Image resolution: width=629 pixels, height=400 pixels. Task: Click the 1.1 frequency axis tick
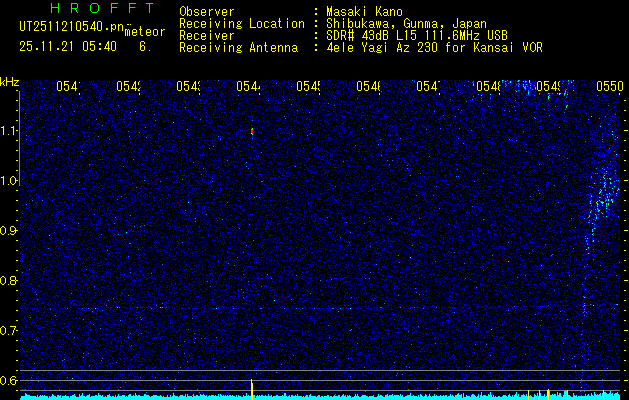[9, 131]
